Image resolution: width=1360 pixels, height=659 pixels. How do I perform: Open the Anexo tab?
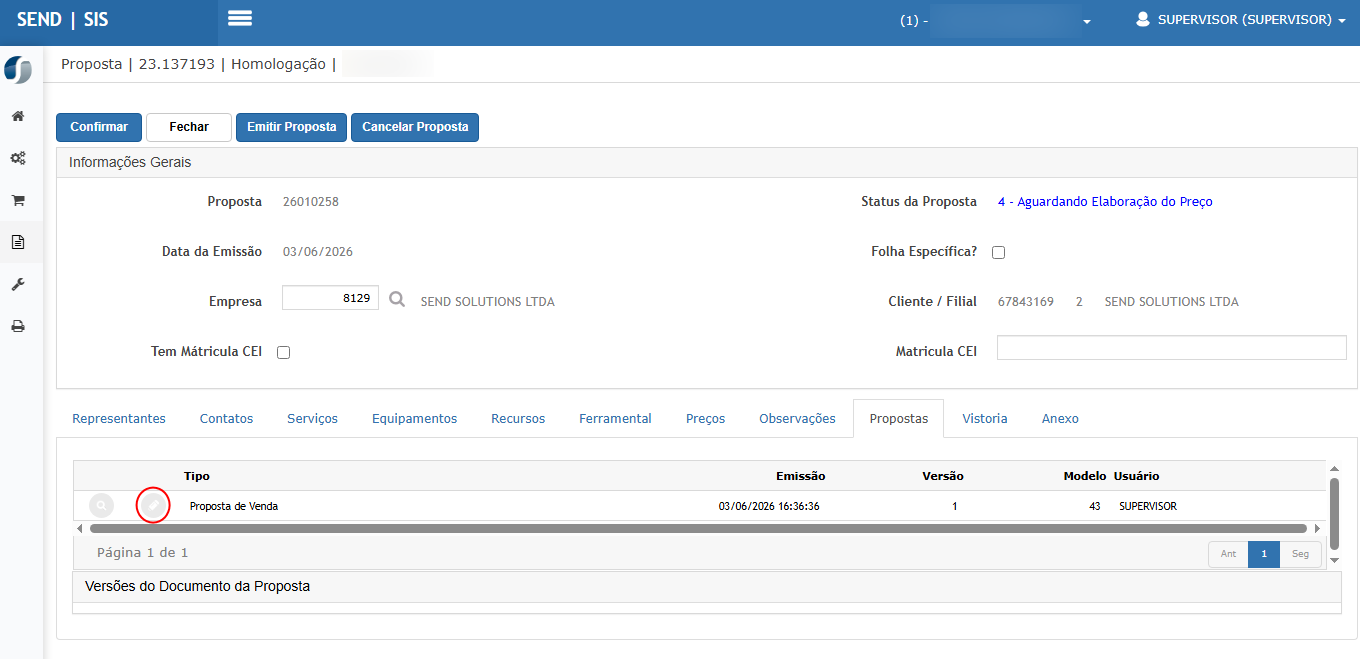tap(1060, 418)
